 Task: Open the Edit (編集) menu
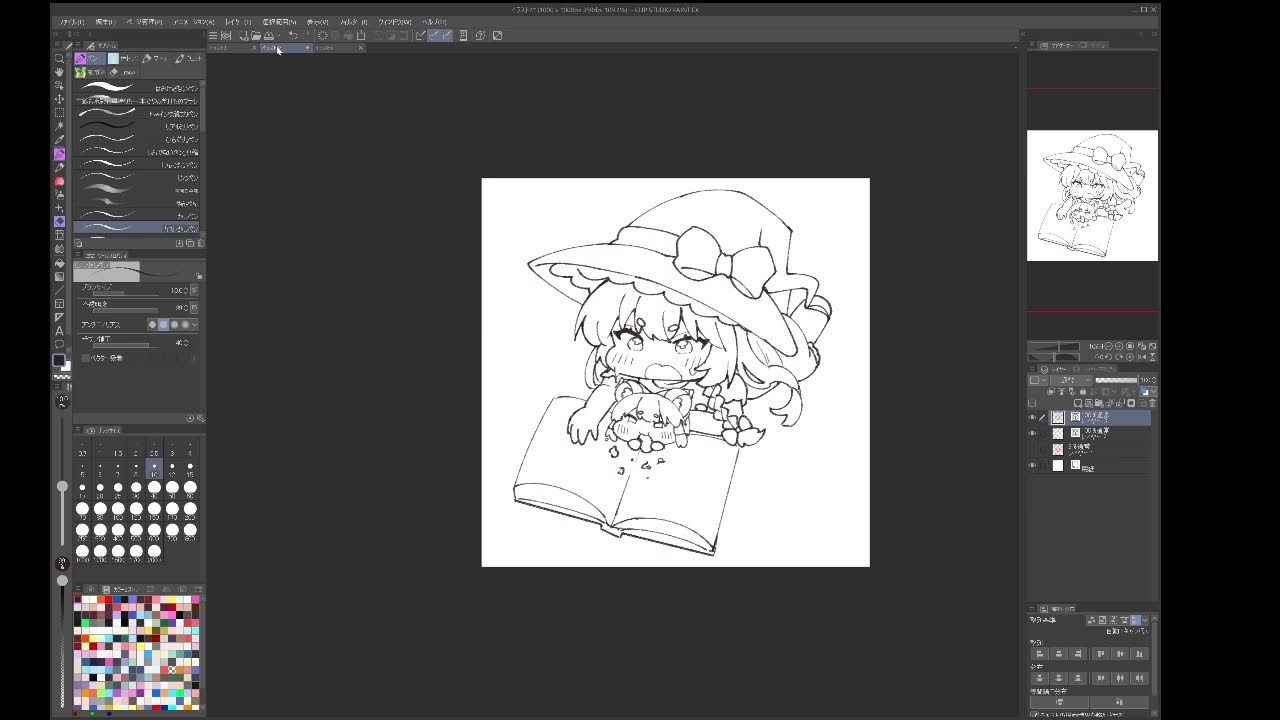point(105,21)
